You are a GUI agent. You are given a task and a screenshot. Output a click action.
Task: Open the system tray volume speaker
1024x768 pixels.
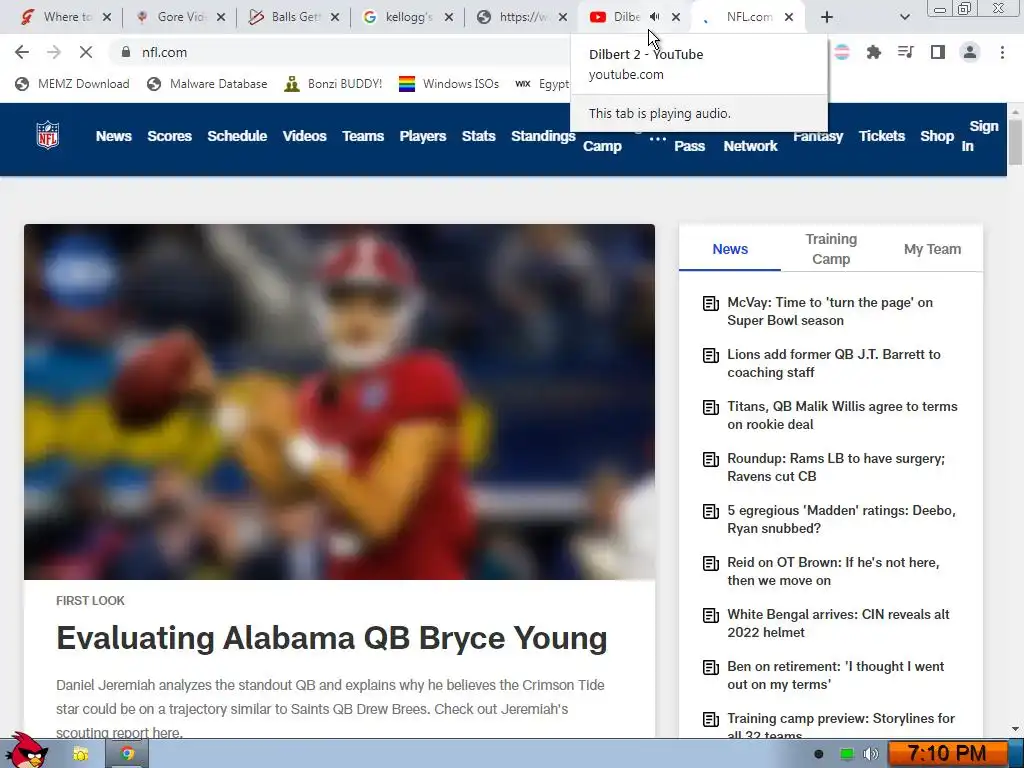pos(871,754)
